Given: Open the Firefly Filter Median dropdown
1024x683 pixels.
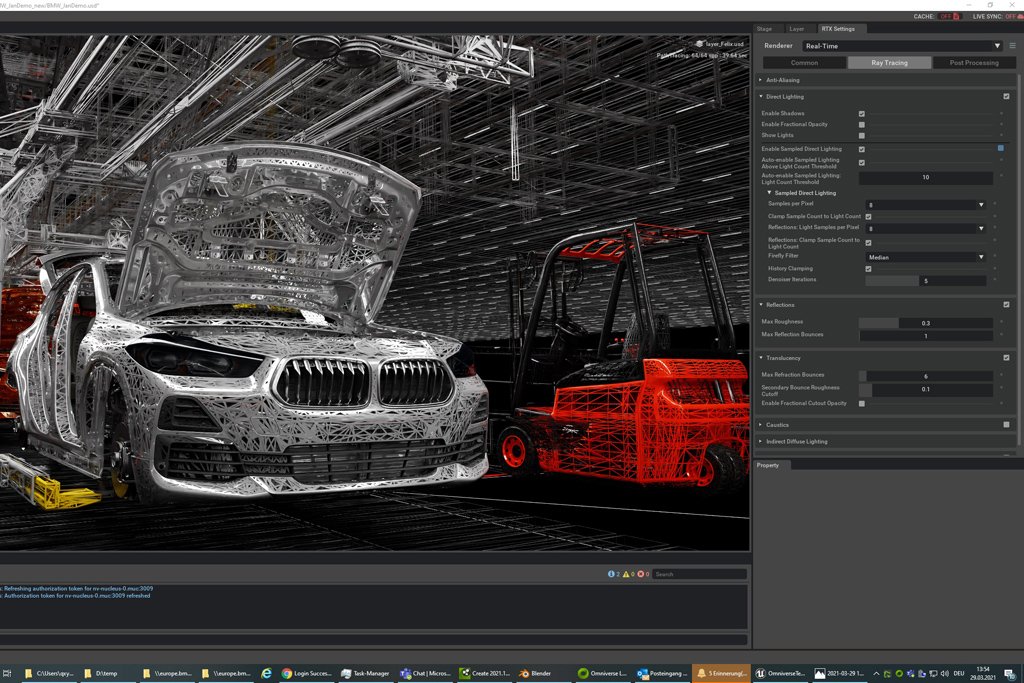Looking at the screenshot, I should pyautogui.click(x=925, y=257).
